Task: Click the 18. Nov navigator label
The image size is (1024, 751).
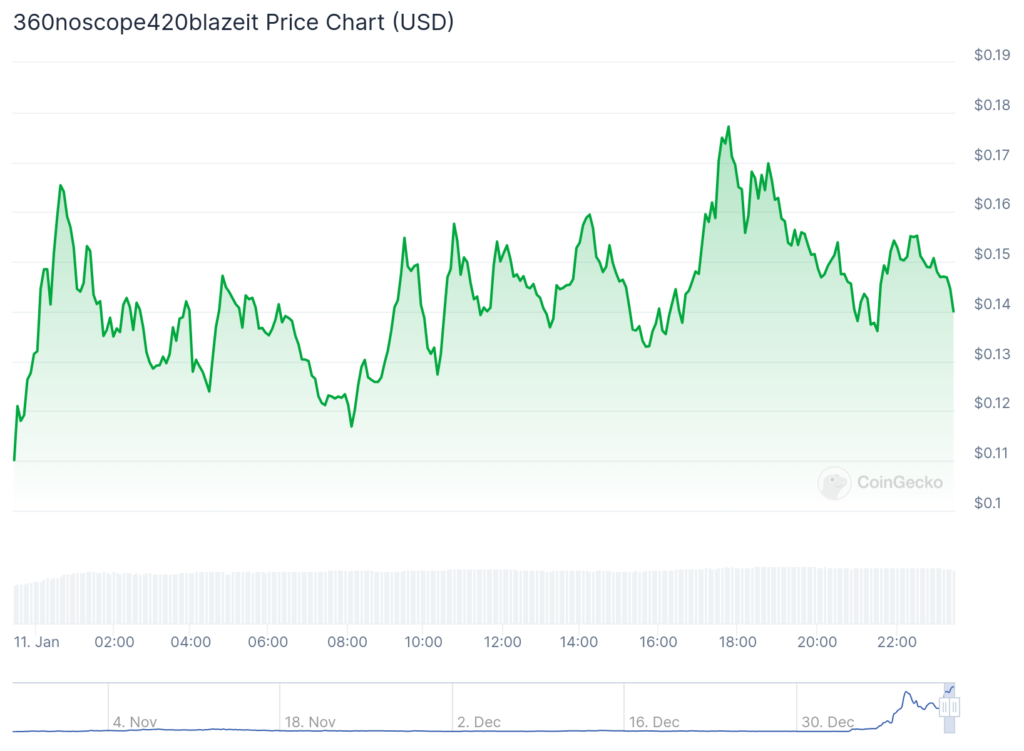Action: (x=310, y=722)
